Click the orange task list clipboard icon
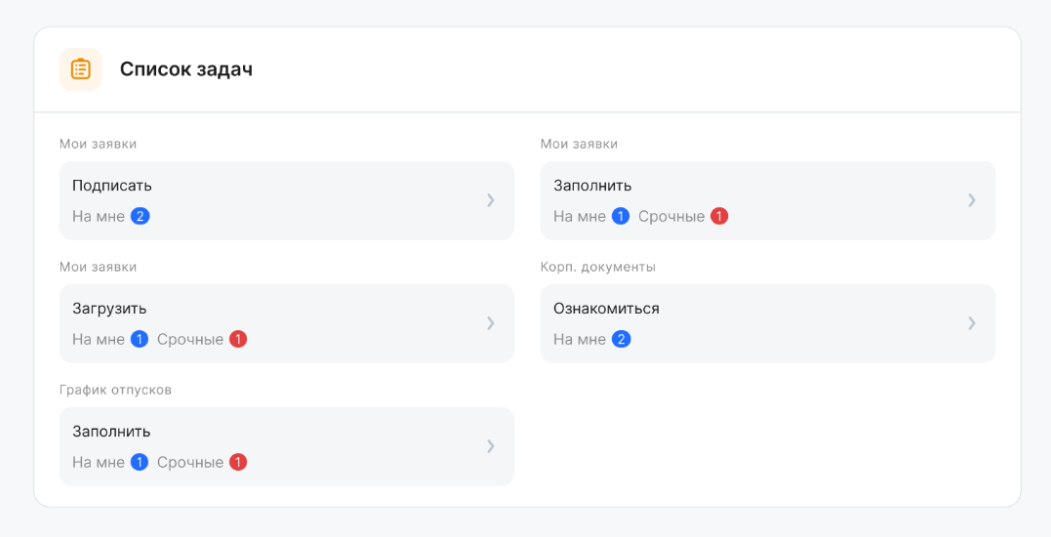 pos(81,70)
